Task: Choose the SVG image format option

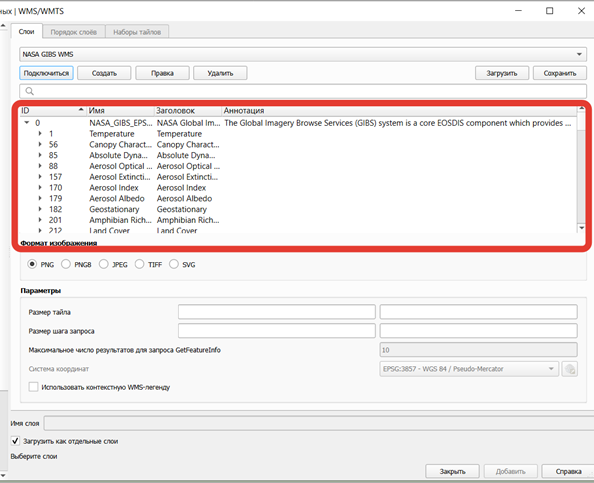Action: 174,264
